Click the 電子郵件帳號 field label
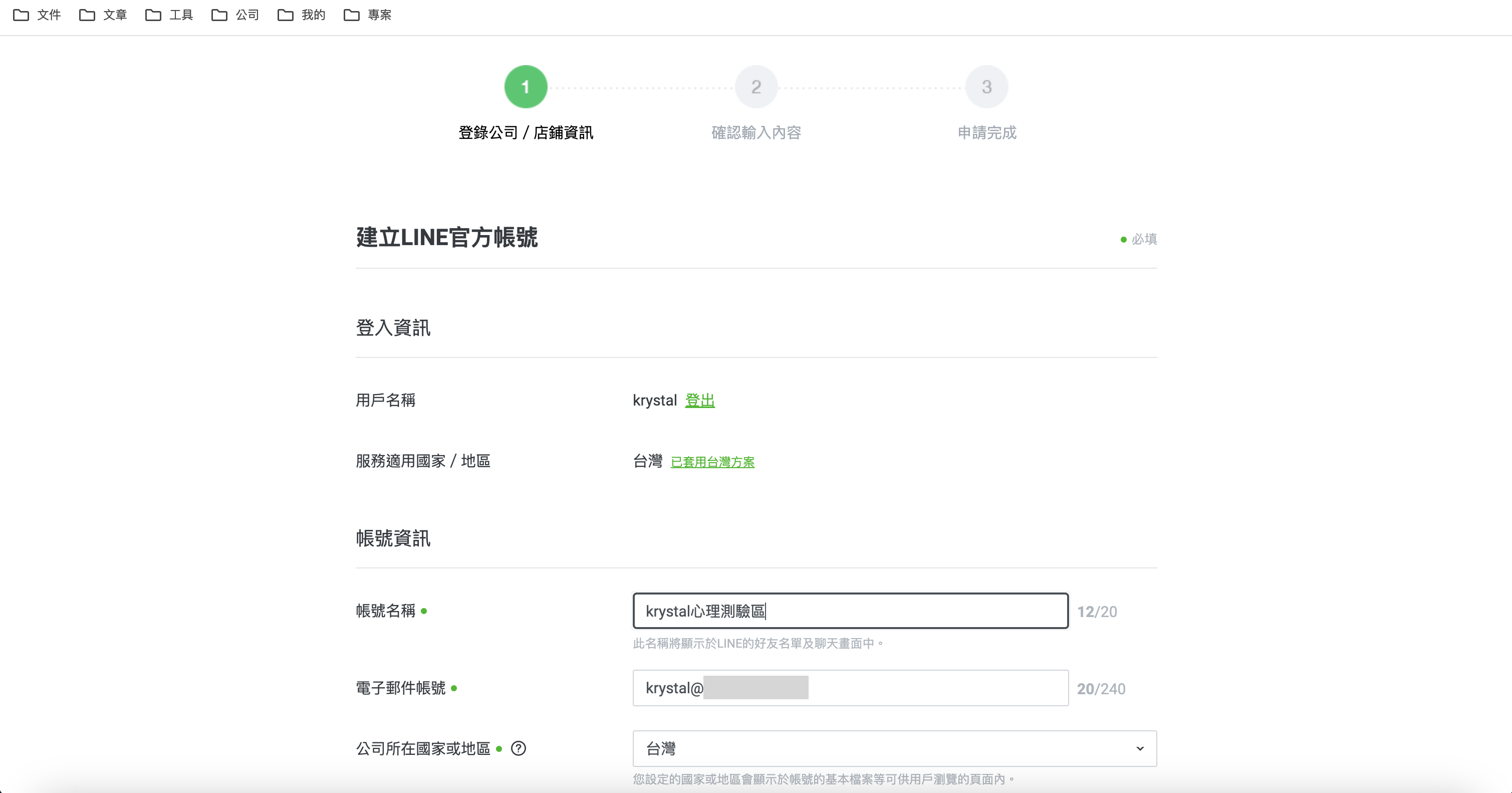Screen dimensions: 1512x793 (x=401, y=688)
